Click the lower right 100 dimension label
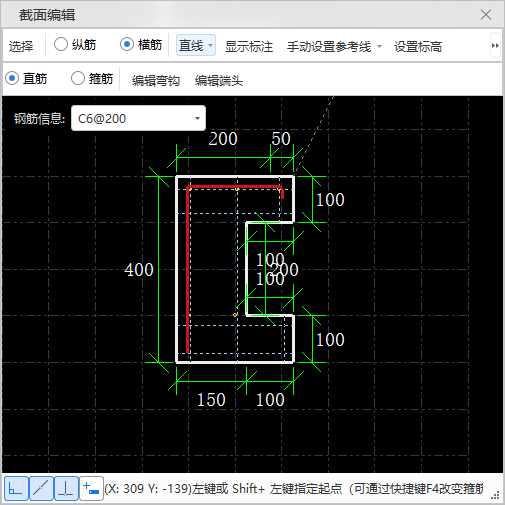The width and height of the screenshot is (505, 505). (330, 340)
